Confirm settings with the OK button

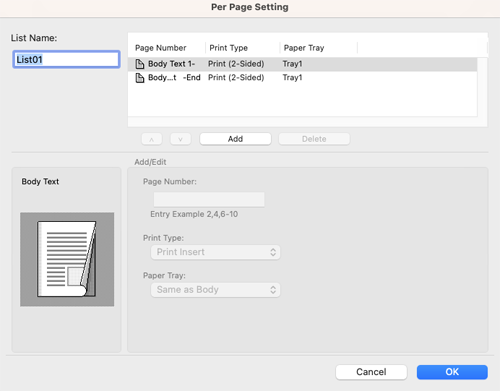(452, 372)
